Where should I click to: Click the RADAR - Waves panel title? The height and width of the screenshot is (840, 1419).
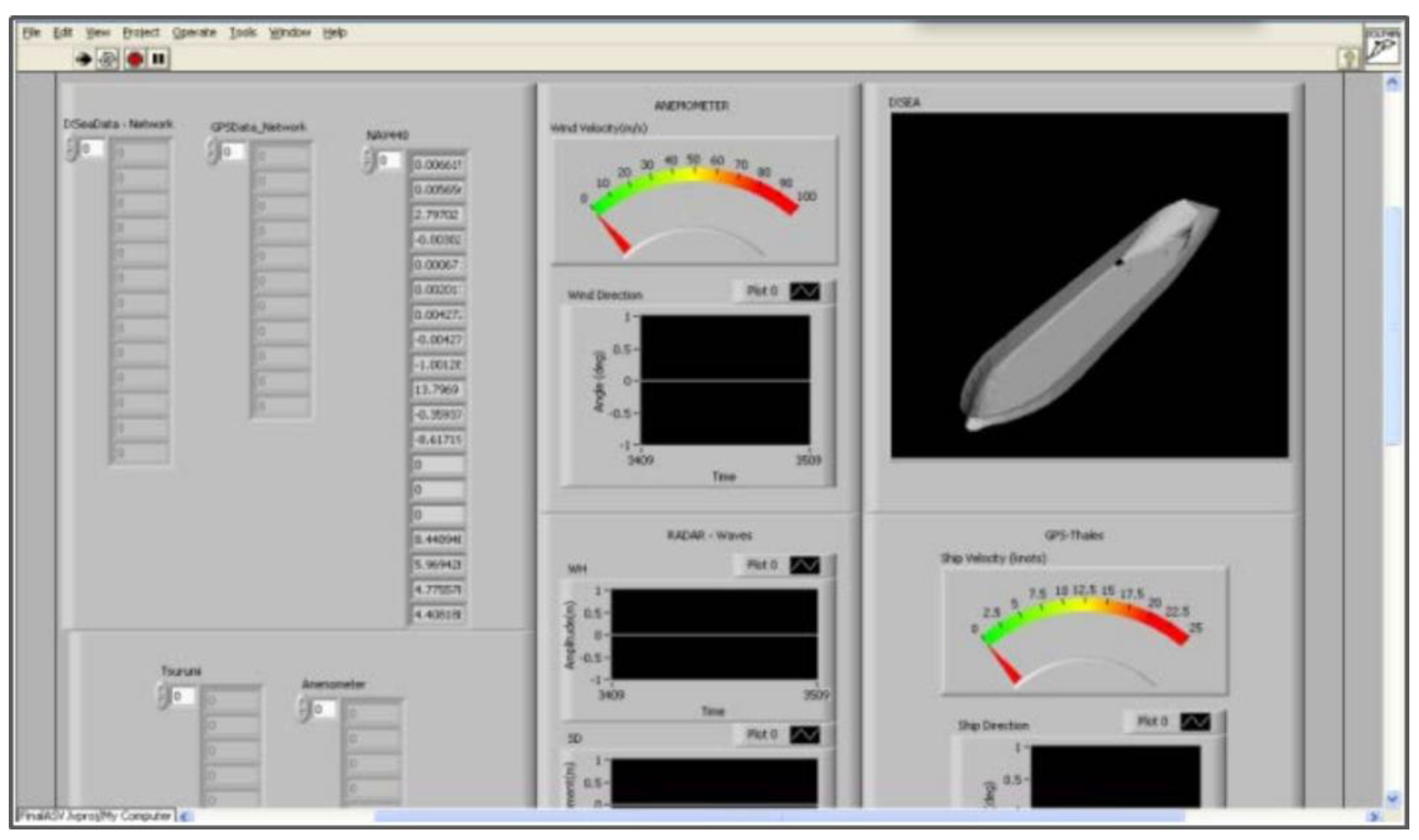[709, 535]
